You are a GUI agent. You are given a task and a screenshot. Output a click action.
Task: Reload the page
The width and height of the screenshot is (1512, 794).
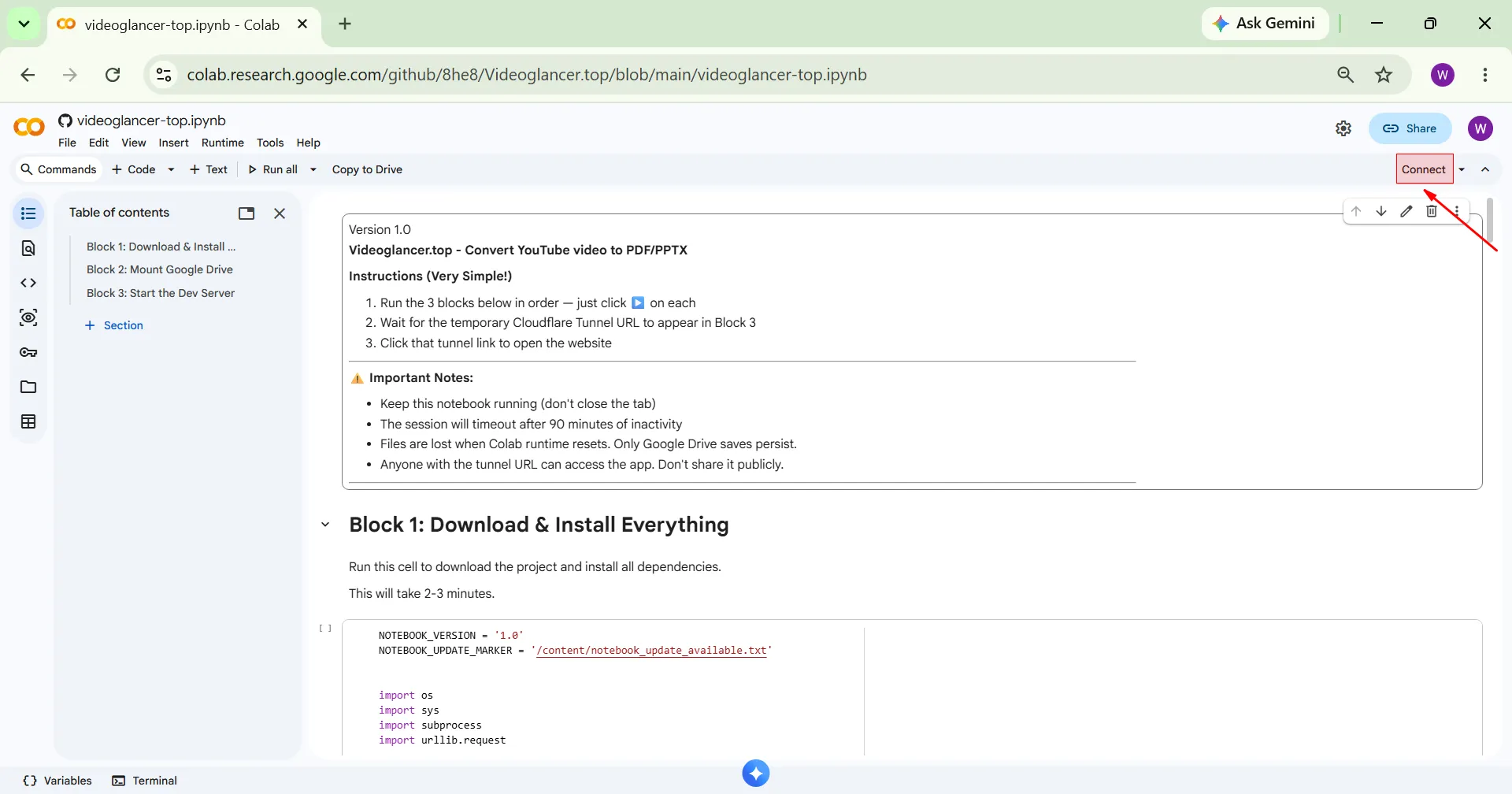pyautogui.click(x=113, y=75)
